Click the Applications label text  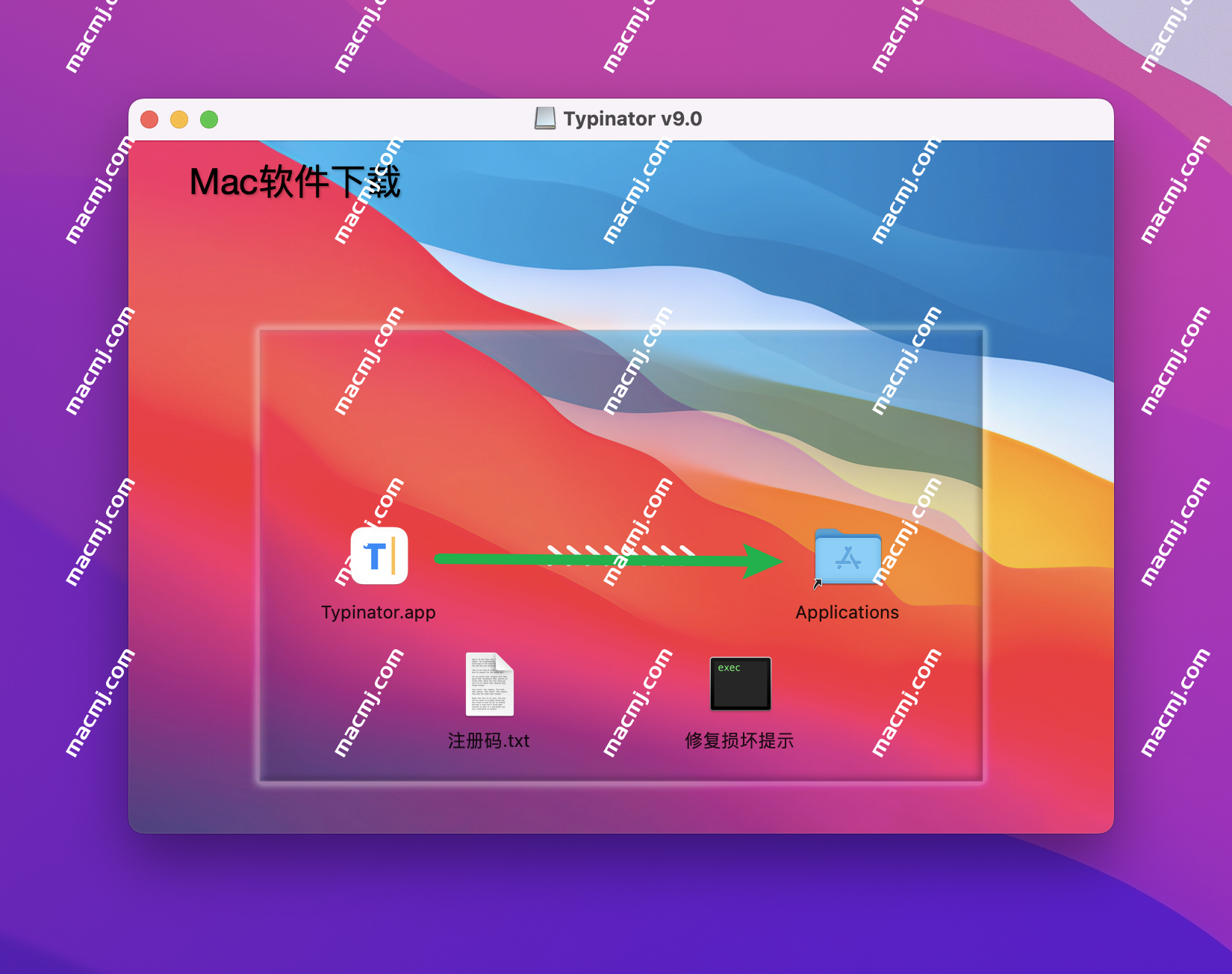[847, 612]
